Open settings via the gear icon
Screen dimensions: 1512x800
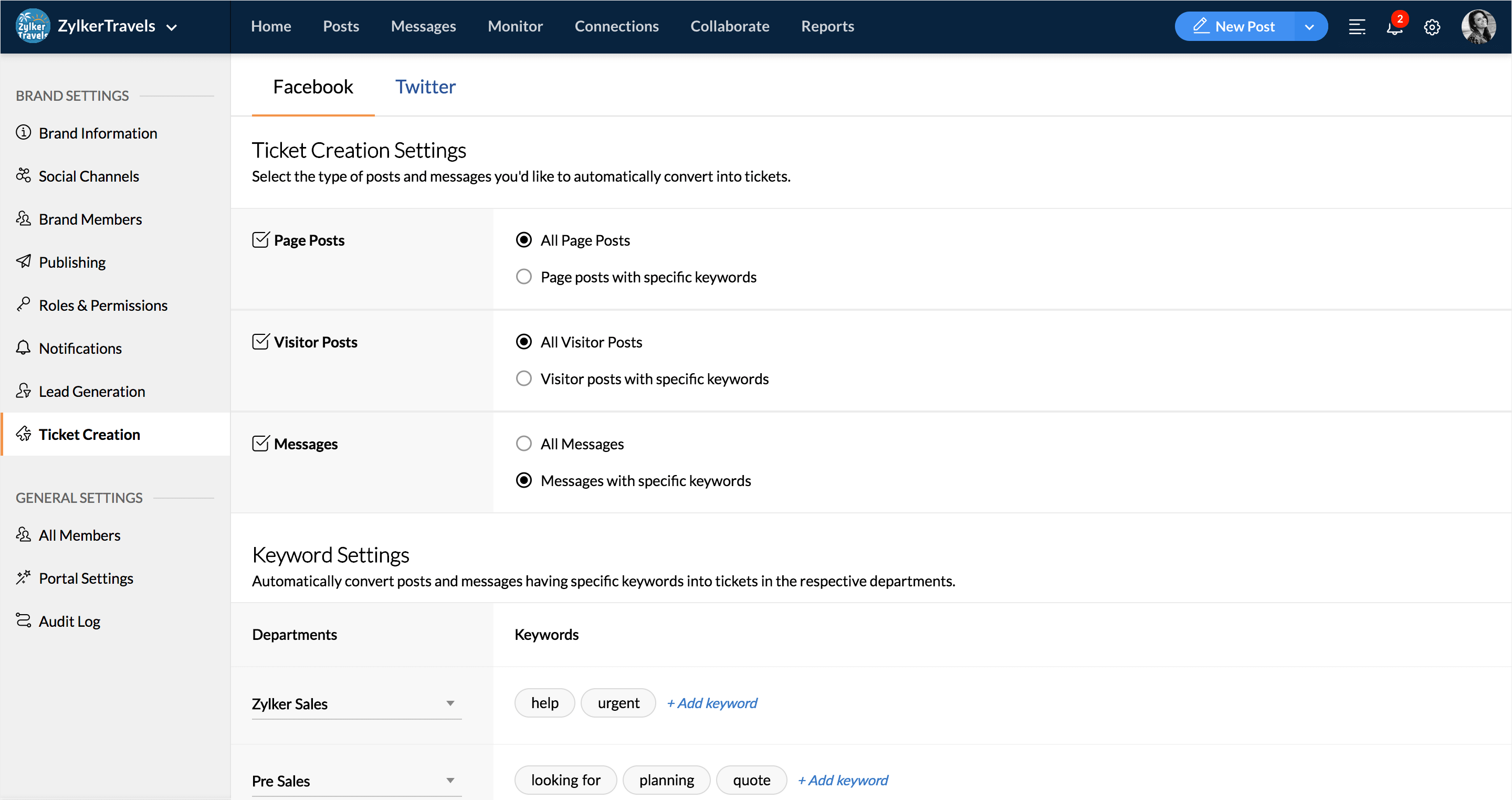[x=1432, y=27]
